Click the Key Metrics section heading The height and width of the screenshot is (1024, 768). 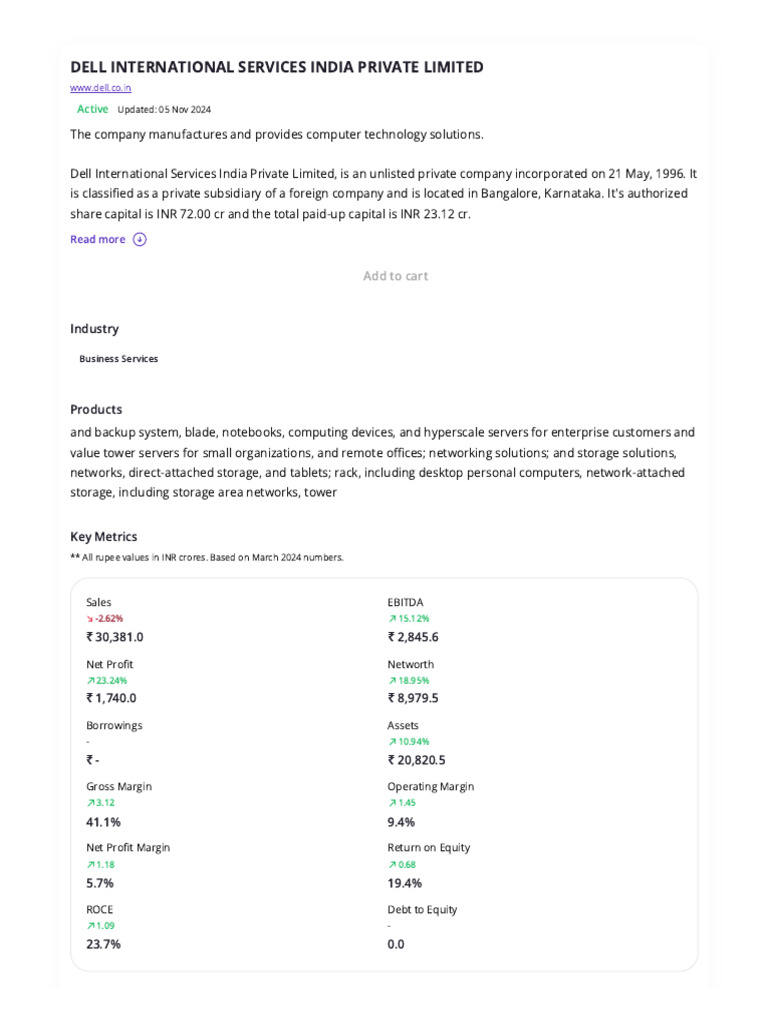[x=104, y=537]
